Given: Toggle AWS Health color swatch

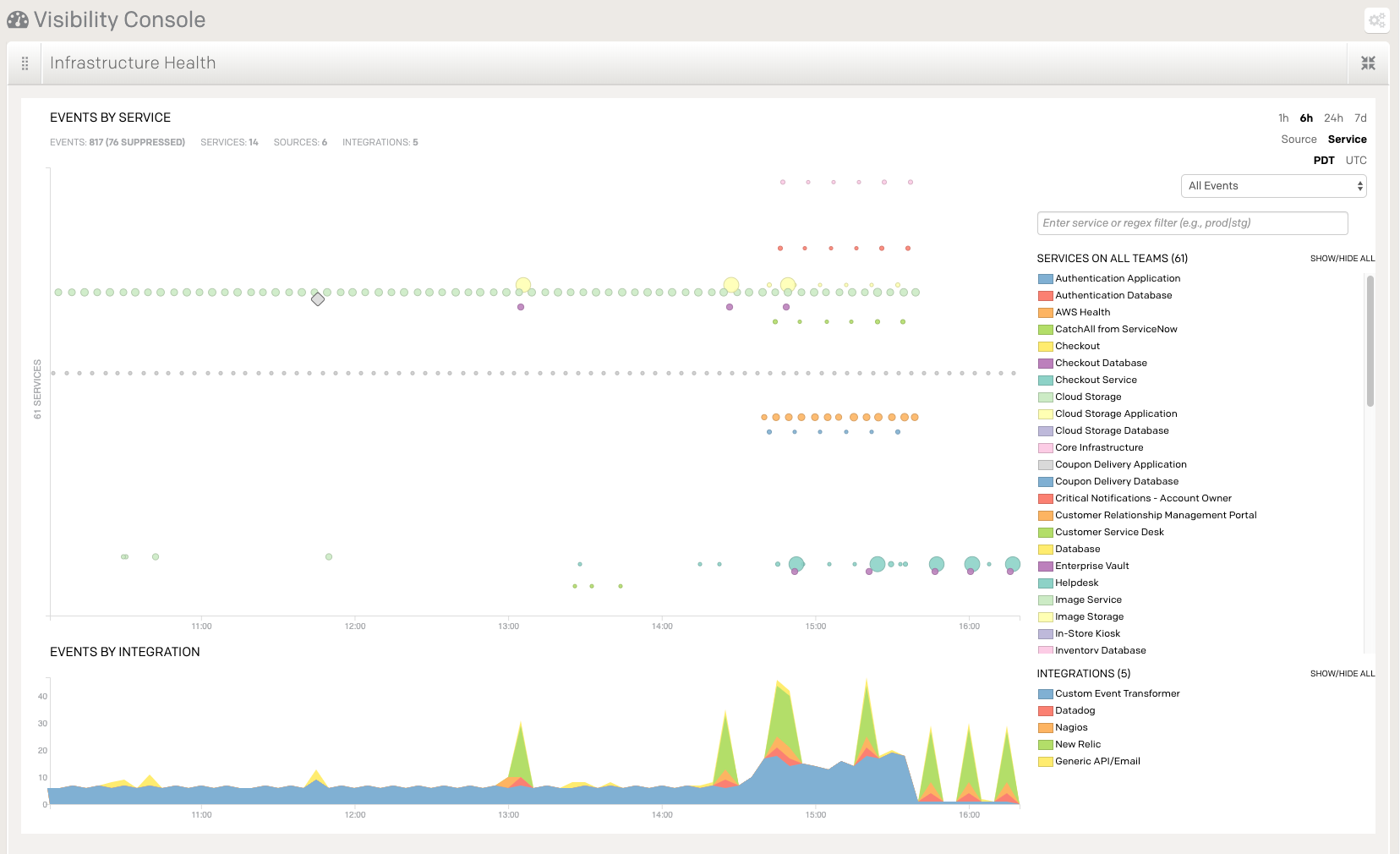Looking at the screenshot, I should pos(1046,313).
